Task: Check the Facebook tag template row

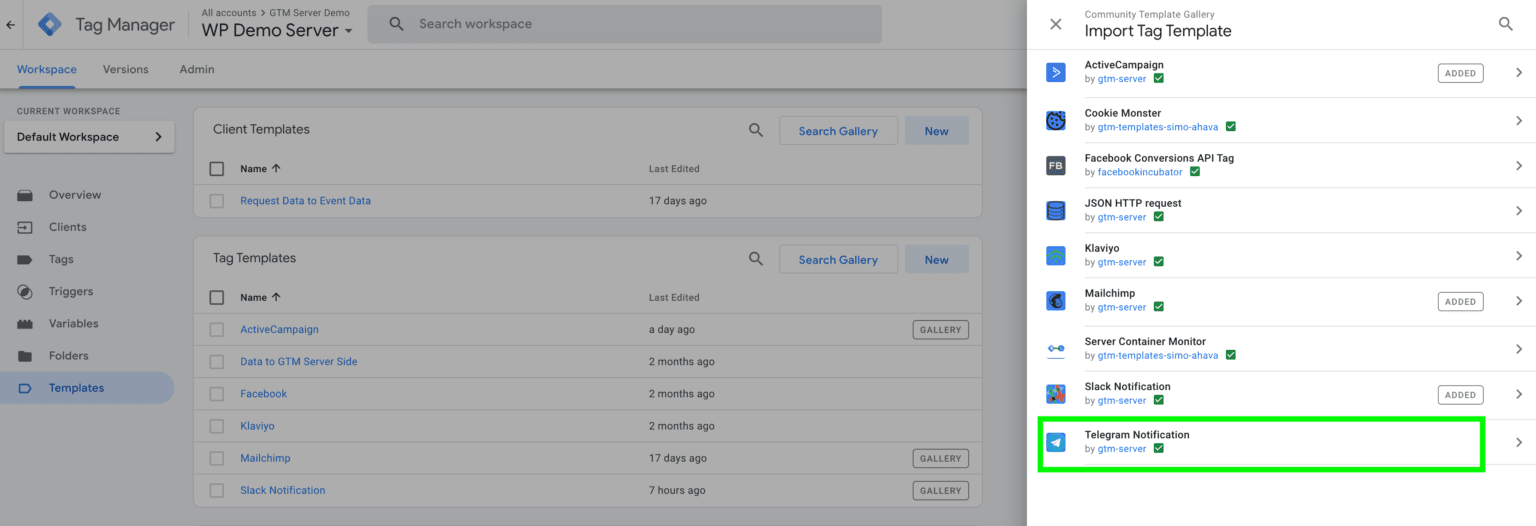Action: click(217, 393)
